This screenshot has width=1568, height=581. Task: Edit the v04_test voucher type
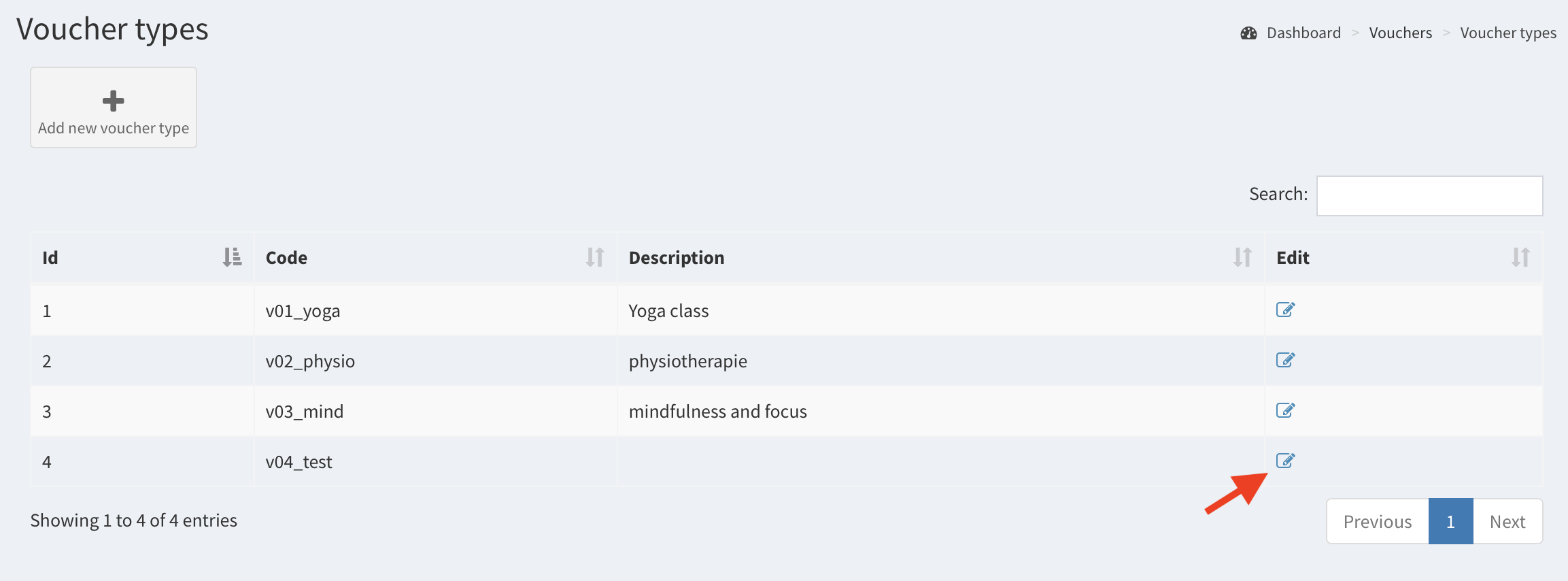[x=1285, y=461]
